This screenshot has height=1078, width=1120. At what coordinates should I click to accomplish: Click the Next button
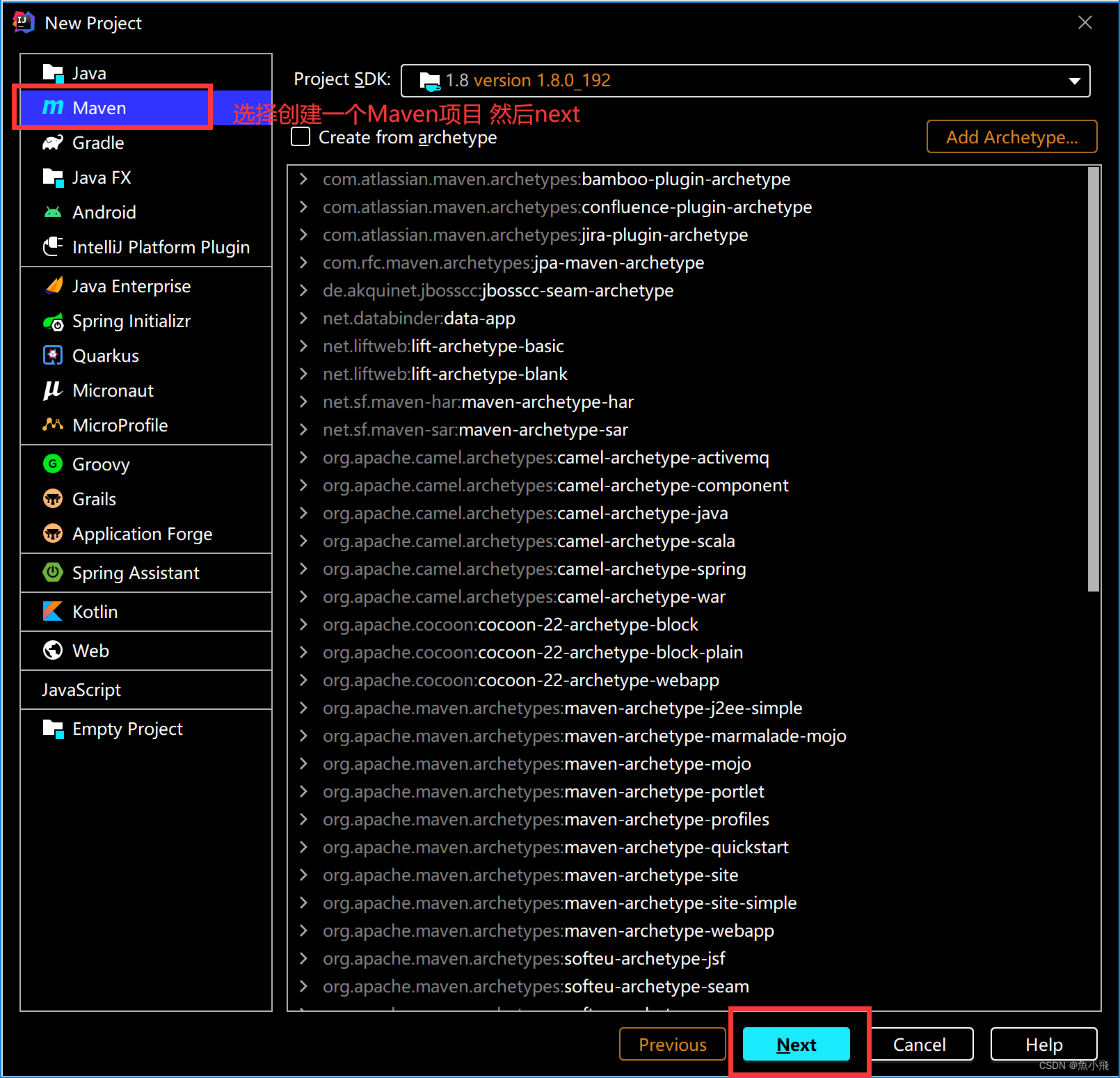(x=797, y=1044)
